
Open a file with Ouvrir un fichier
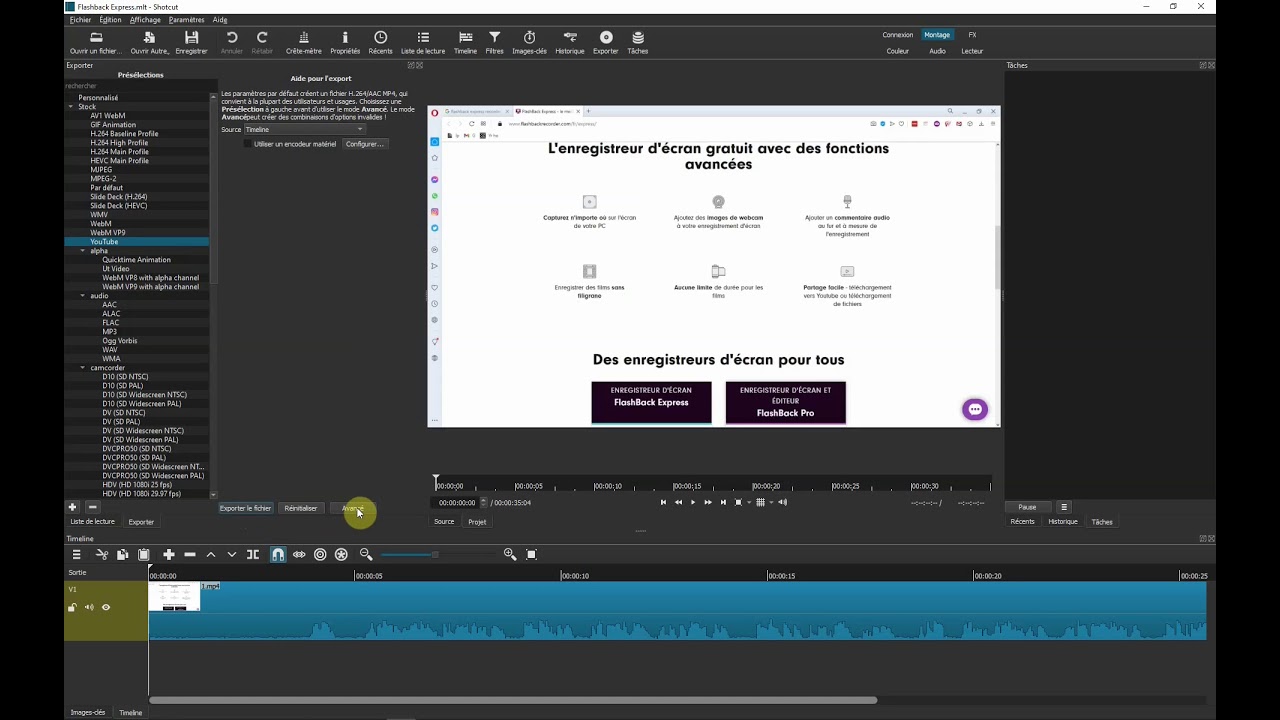pos(95,43)
